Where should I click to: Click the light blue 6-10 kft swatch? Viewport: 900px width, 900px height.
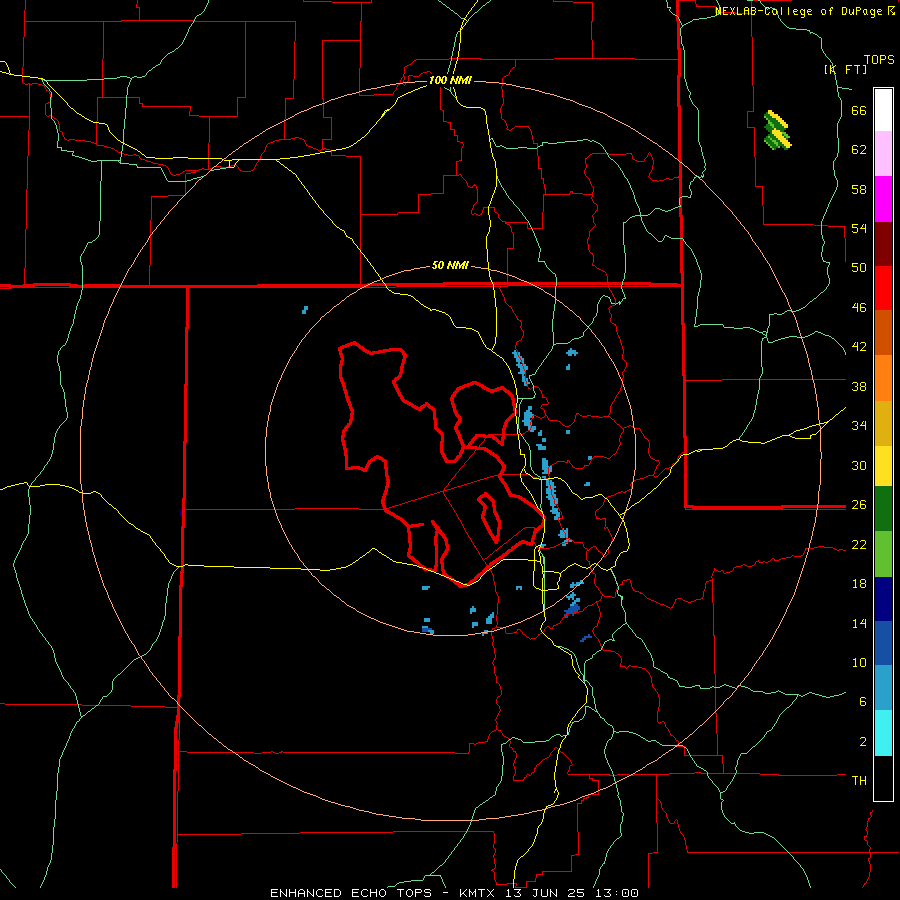(x=883, y=688)
